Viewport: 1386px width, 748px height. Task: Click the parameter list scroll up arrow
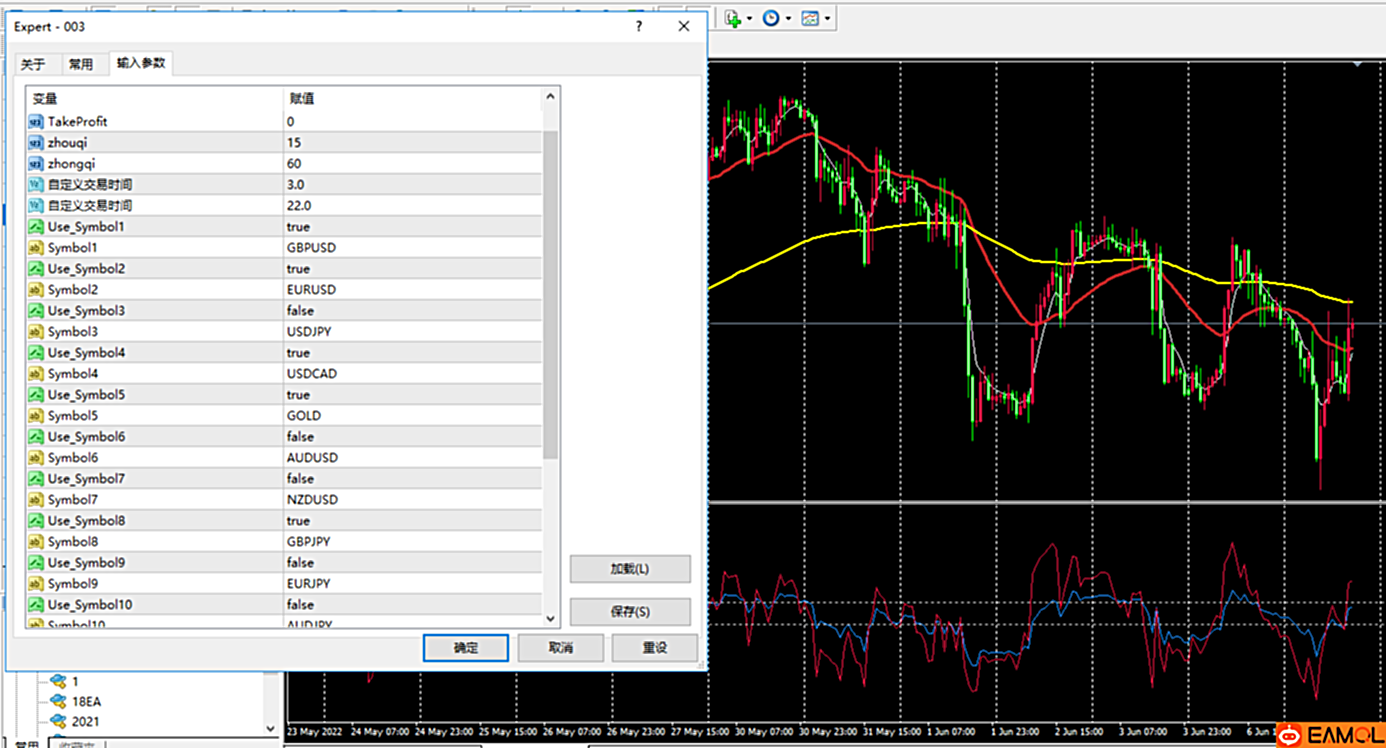550,98
